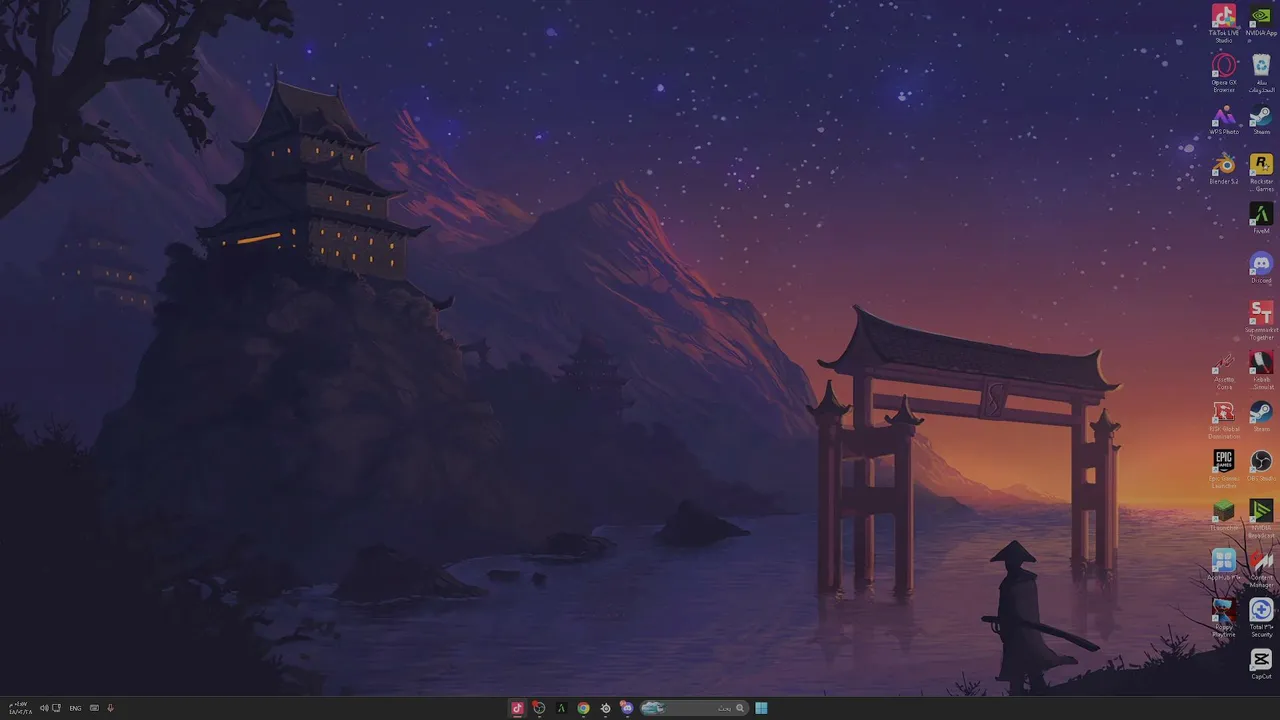The height and width of the screenshot is (720, 1280).
Task: Select the TLauncher Minecraft shortcut
Action: click(x=1223, y=515)
